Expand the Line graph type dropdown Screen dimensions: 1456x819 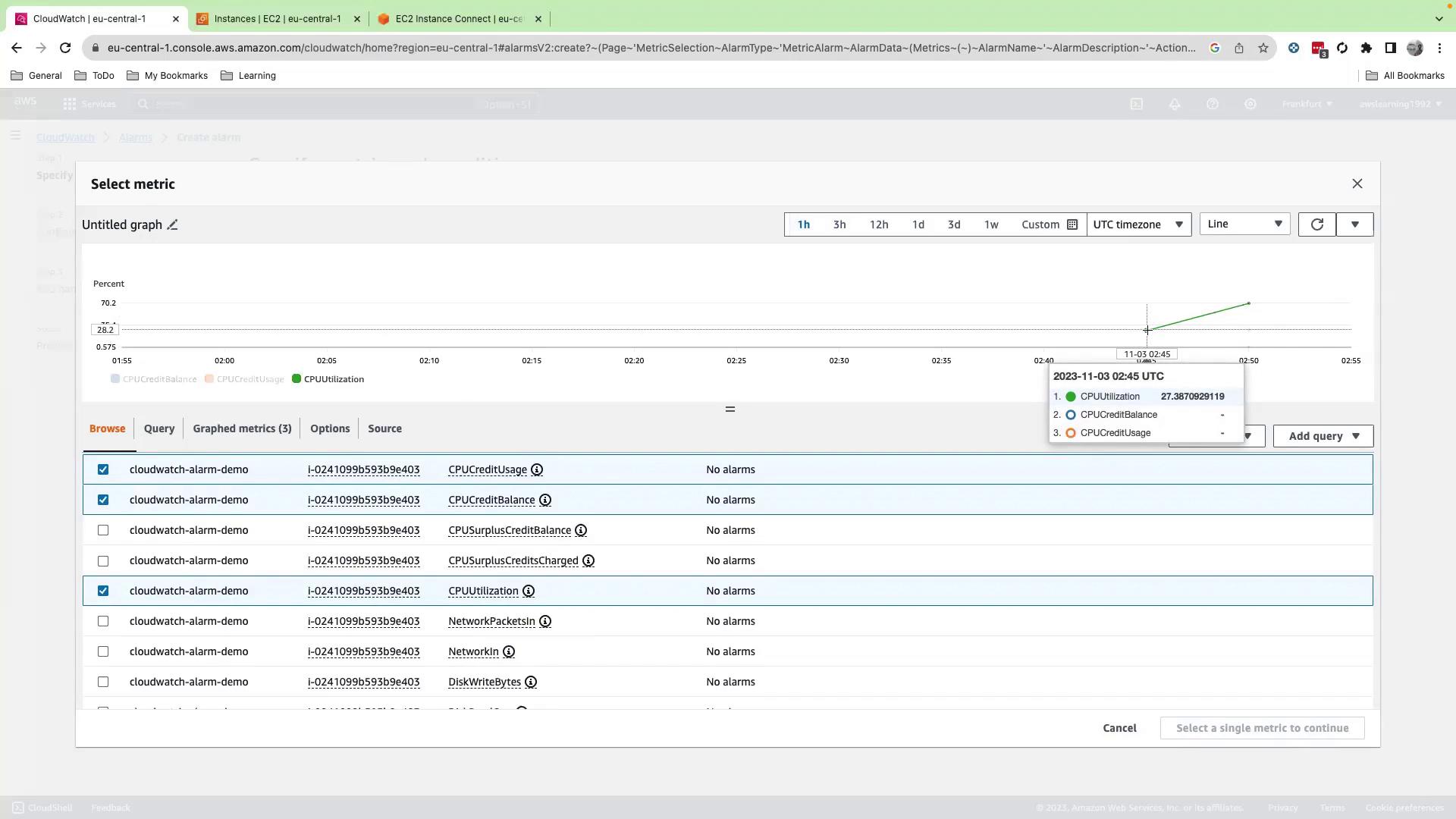point(1244,224)
